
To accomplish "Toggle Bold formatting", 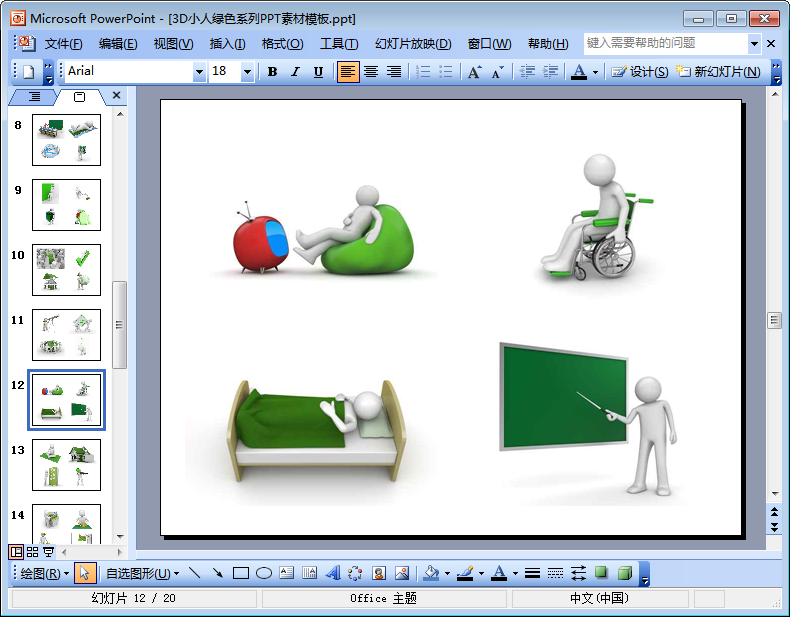I will 273,72.
